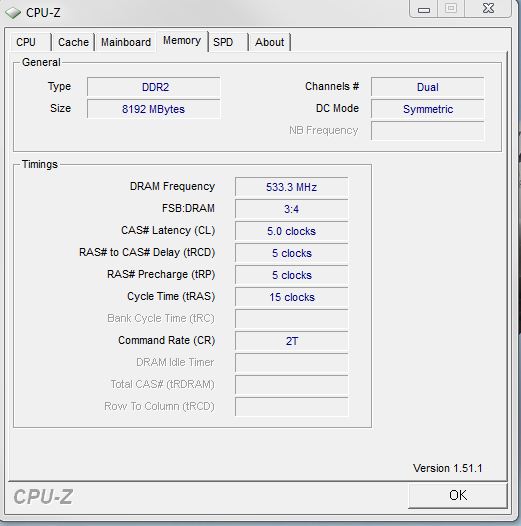
Task: Open the About tab
Action: (x=269, y=42)
